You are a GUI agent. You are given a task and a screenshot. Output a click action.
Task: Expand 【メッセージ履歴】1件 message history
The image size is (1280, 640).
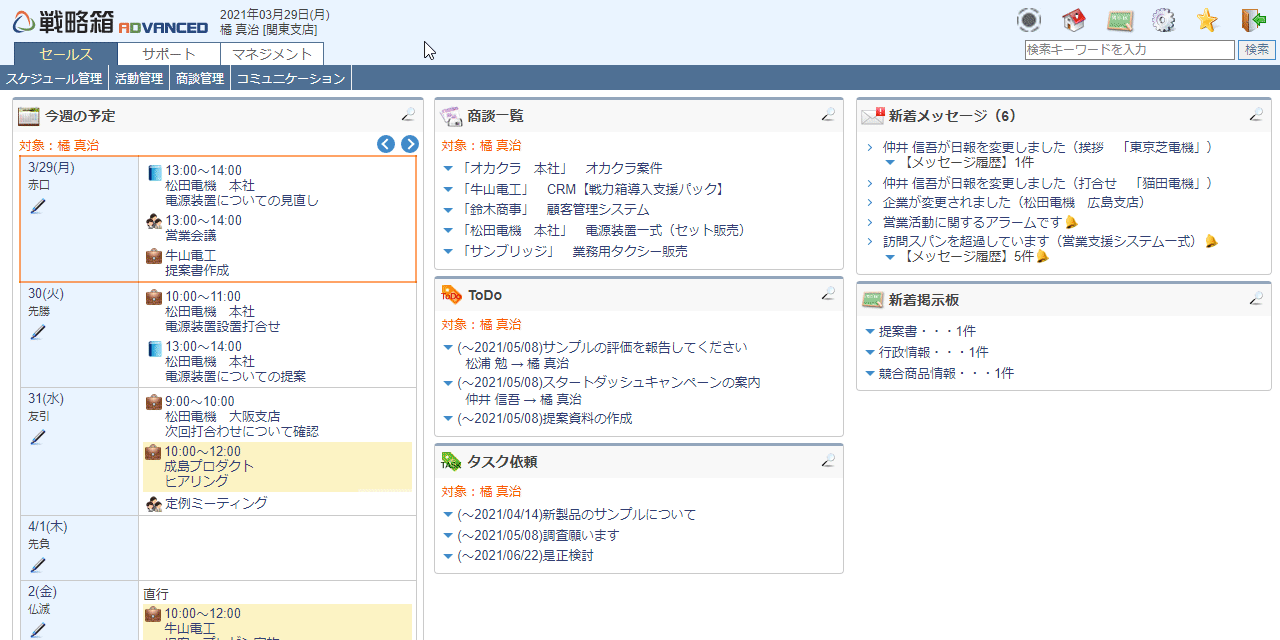point(890,162)
